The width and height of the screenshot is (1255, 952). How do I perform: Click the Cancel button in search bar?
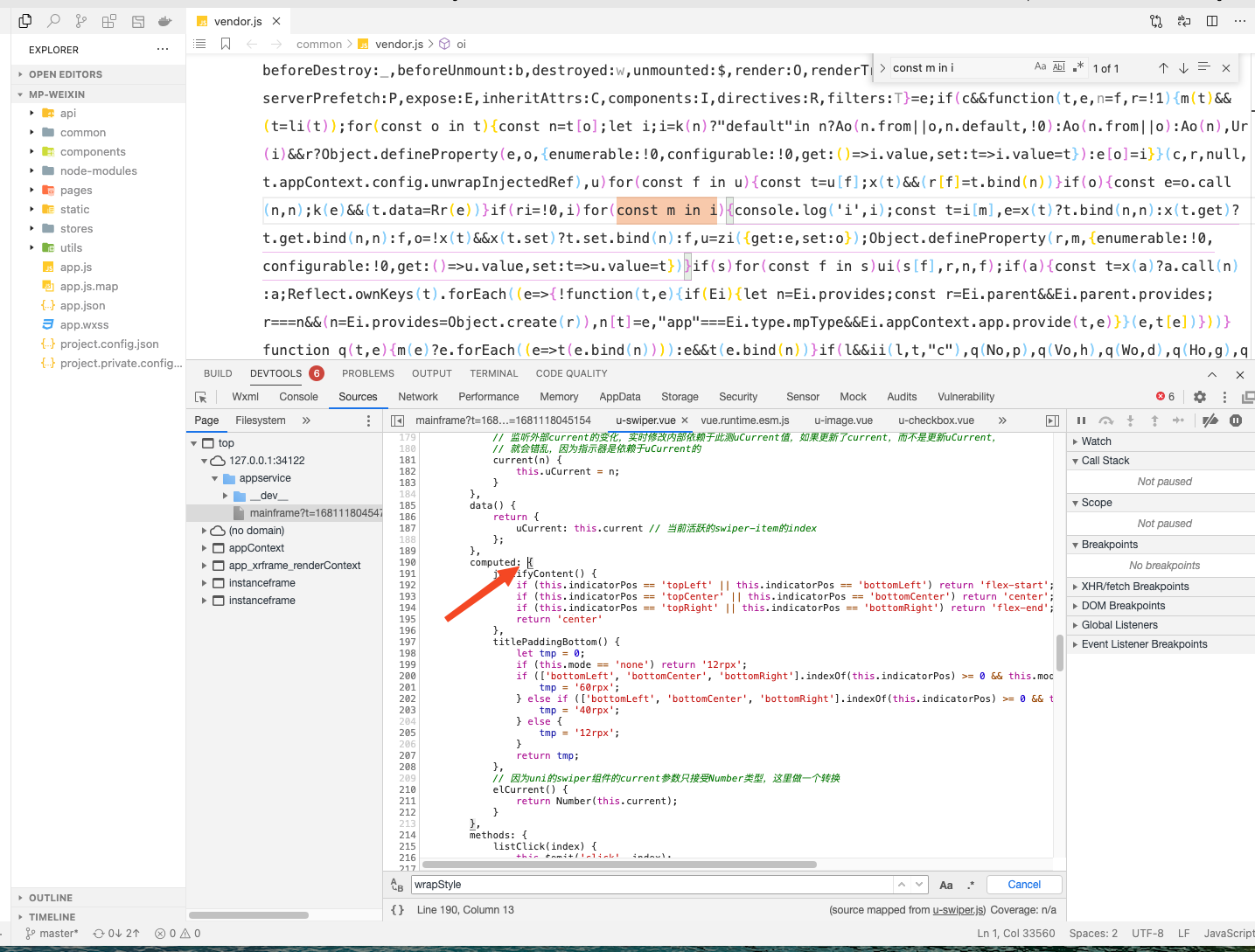click(x=1023, y=884)
